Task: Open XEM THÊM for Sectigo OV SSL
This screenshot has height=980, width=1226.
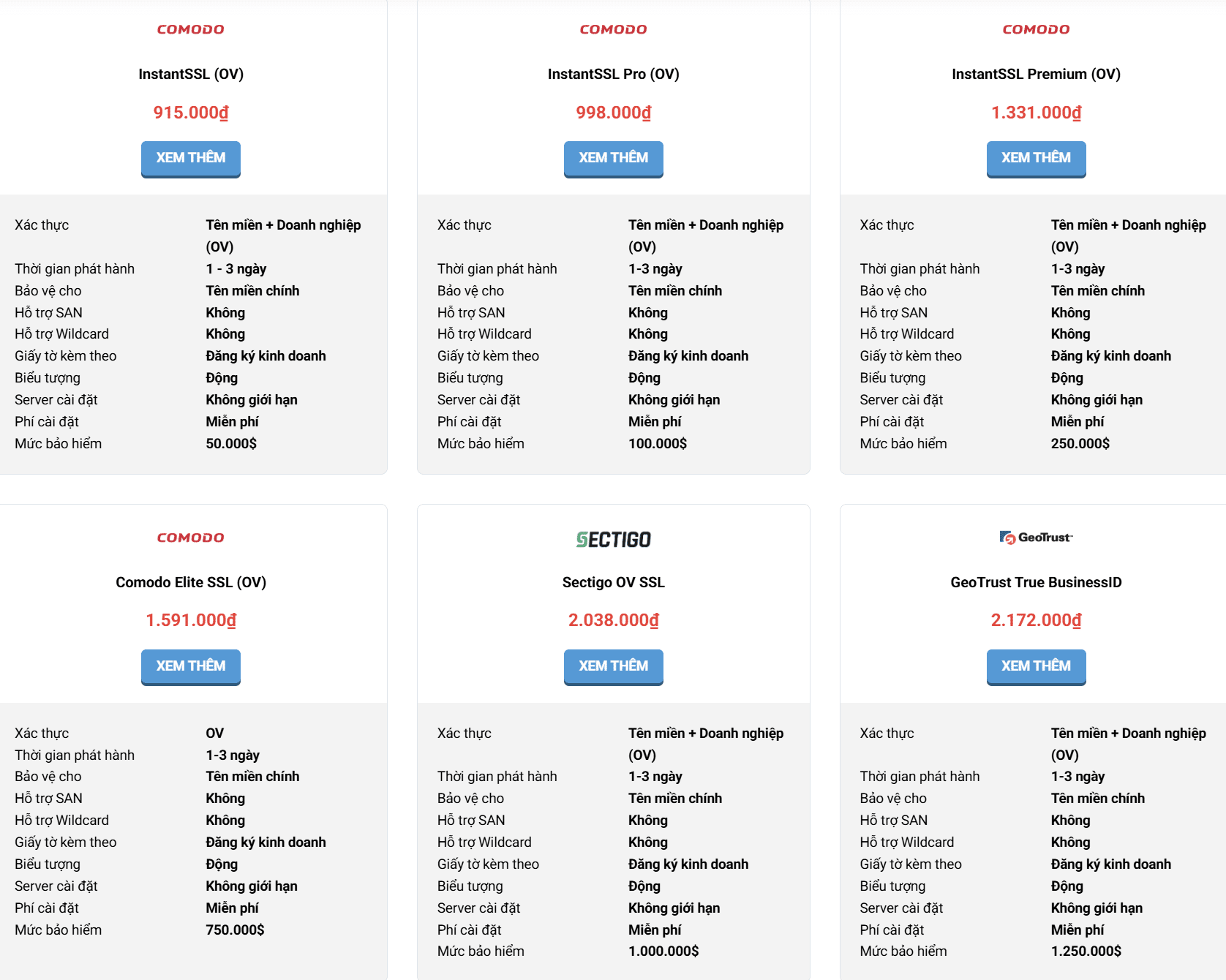Action: click(613, 667)
